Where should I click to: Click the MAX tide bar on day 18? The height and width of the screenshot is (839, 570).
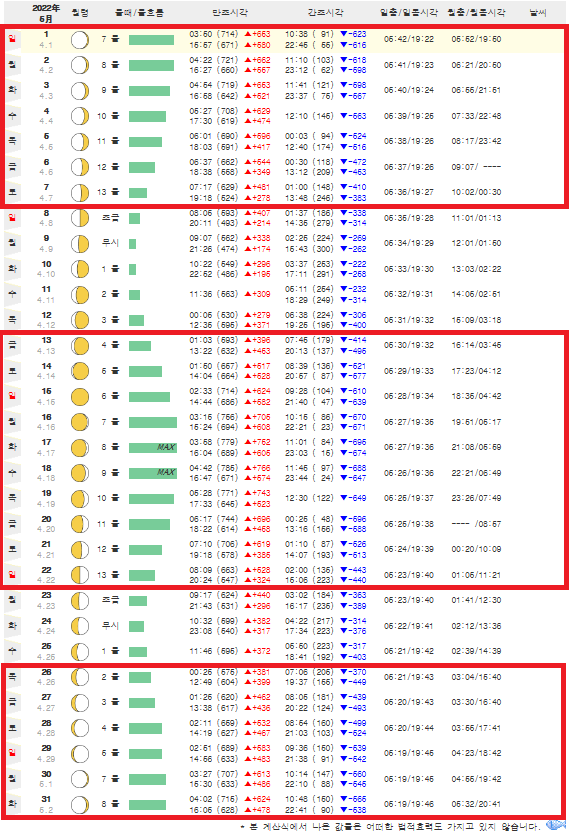153,473
